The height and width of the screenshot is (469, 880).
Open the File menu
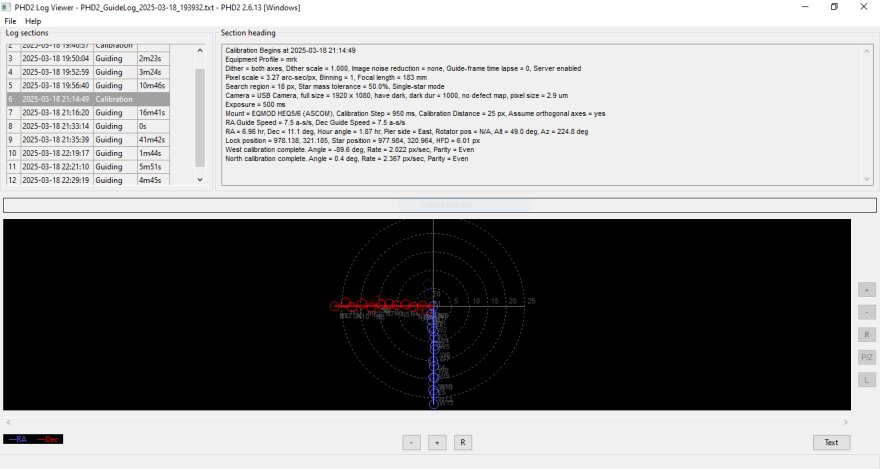pyautogui.click(x=10, y=21)
